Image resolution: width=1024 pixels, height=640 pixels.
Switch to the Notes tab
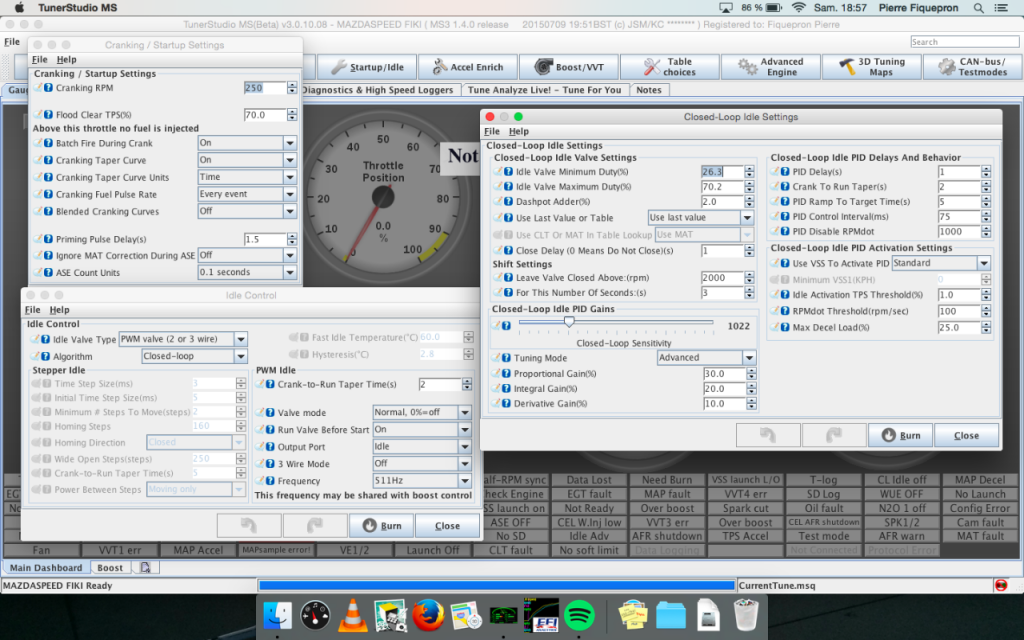pyautogui.click(x=648, y=90)
